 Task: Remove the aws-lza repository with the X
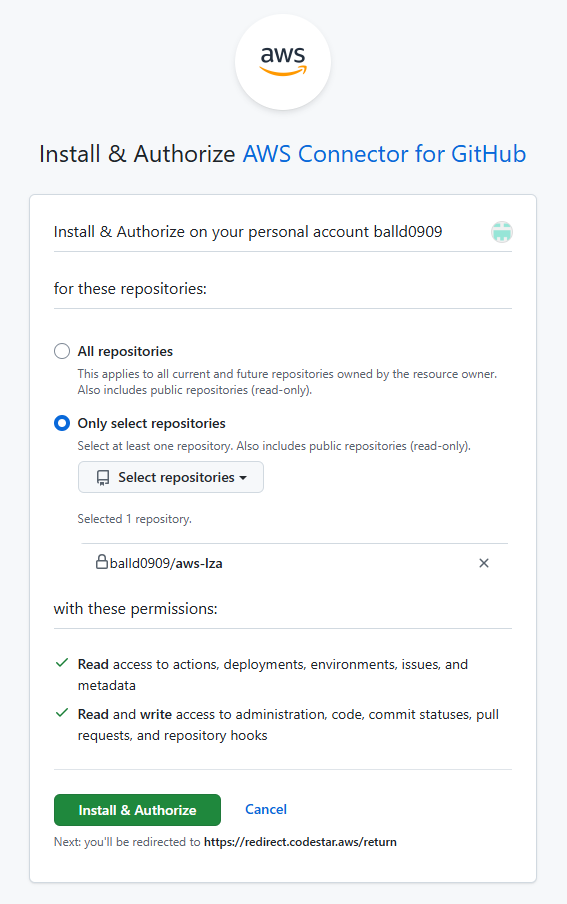[x=484, y=563]
